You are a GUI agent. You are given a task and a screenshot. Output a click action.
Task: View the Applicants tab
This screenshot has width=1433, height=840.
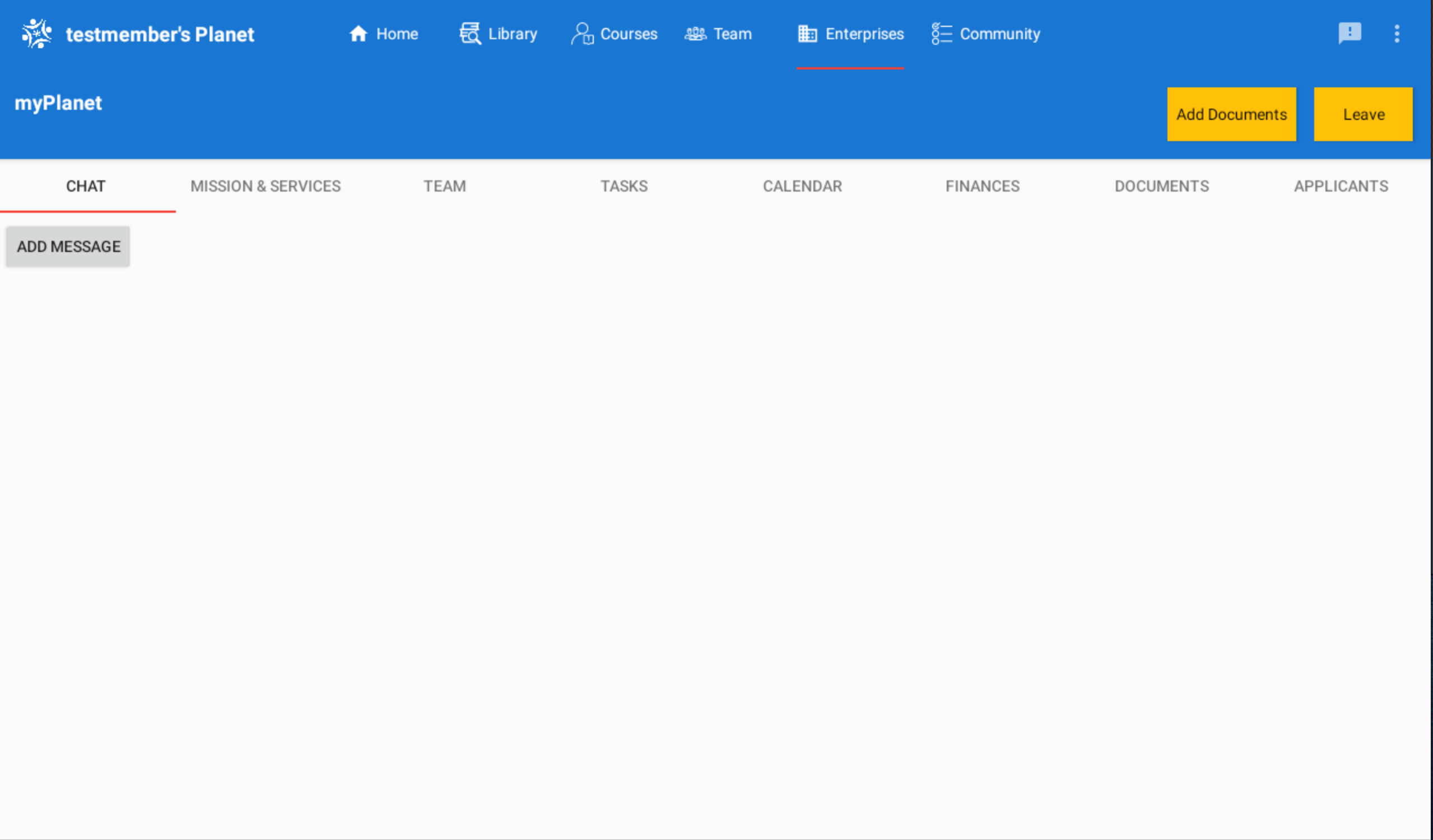click(x=1341, y=186)
